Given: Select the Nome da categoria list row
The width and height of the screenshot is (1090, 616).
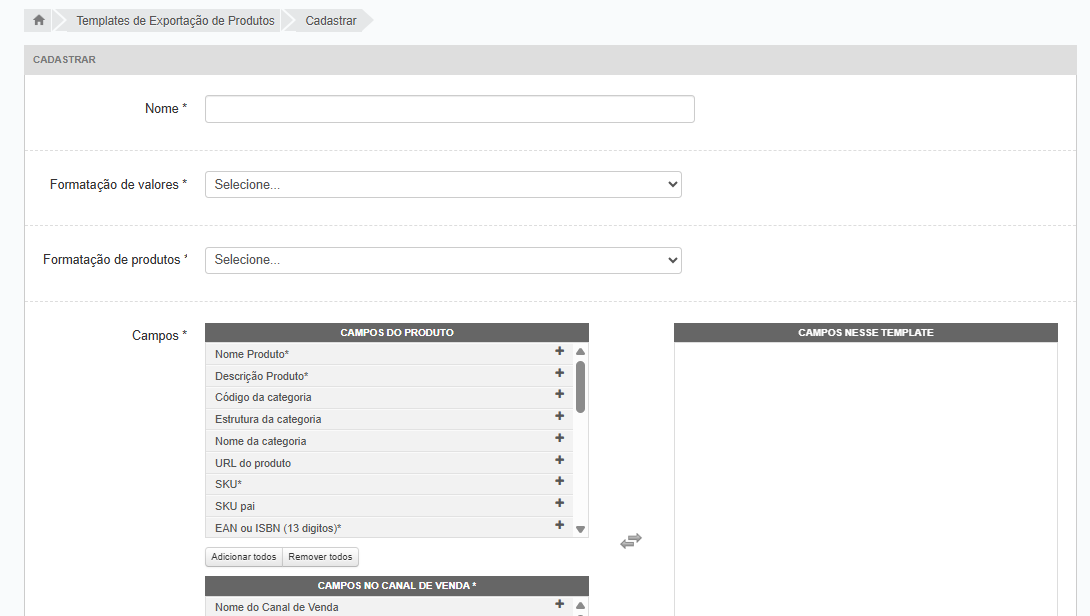Looking at the screenshot, I should tap(380, 441).
